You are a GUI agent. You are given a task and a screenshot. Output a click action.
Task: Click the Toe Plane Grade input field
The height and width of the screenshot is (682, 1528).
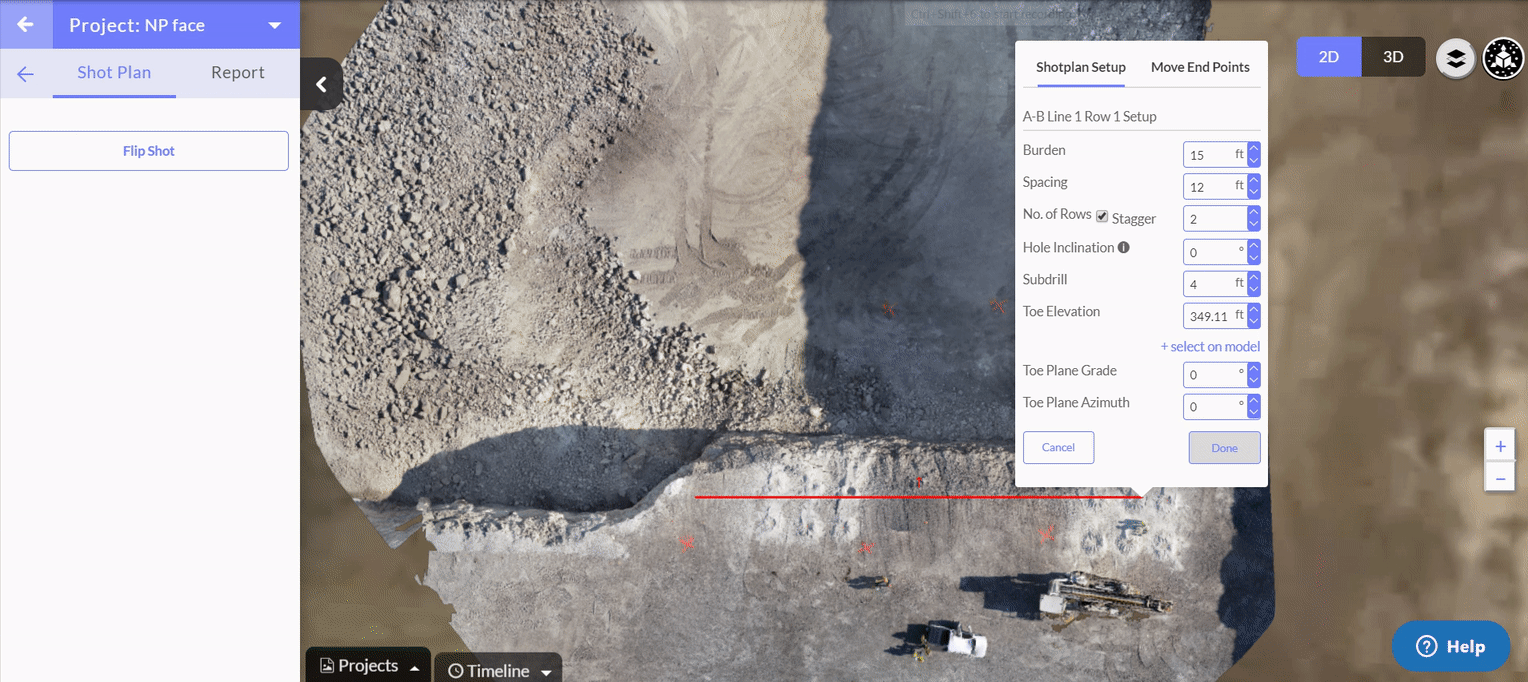point(1215,375)
